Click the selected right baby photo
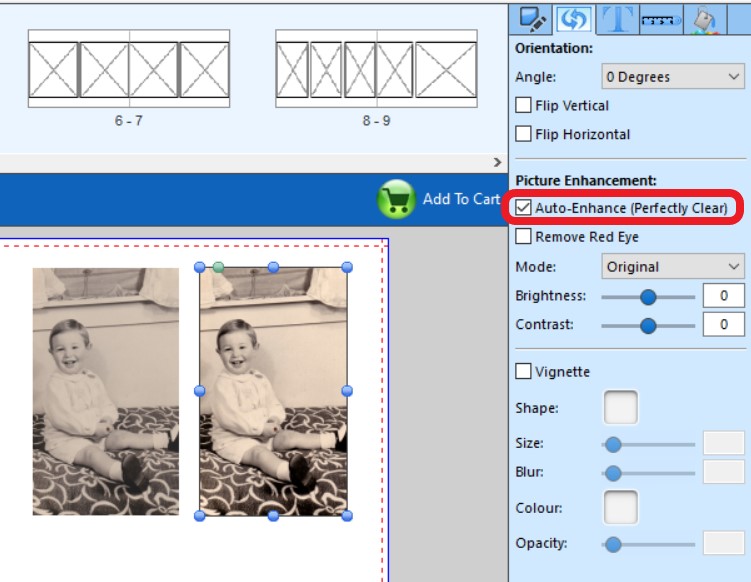The image size is (751, 582). [x=273, y=391]
